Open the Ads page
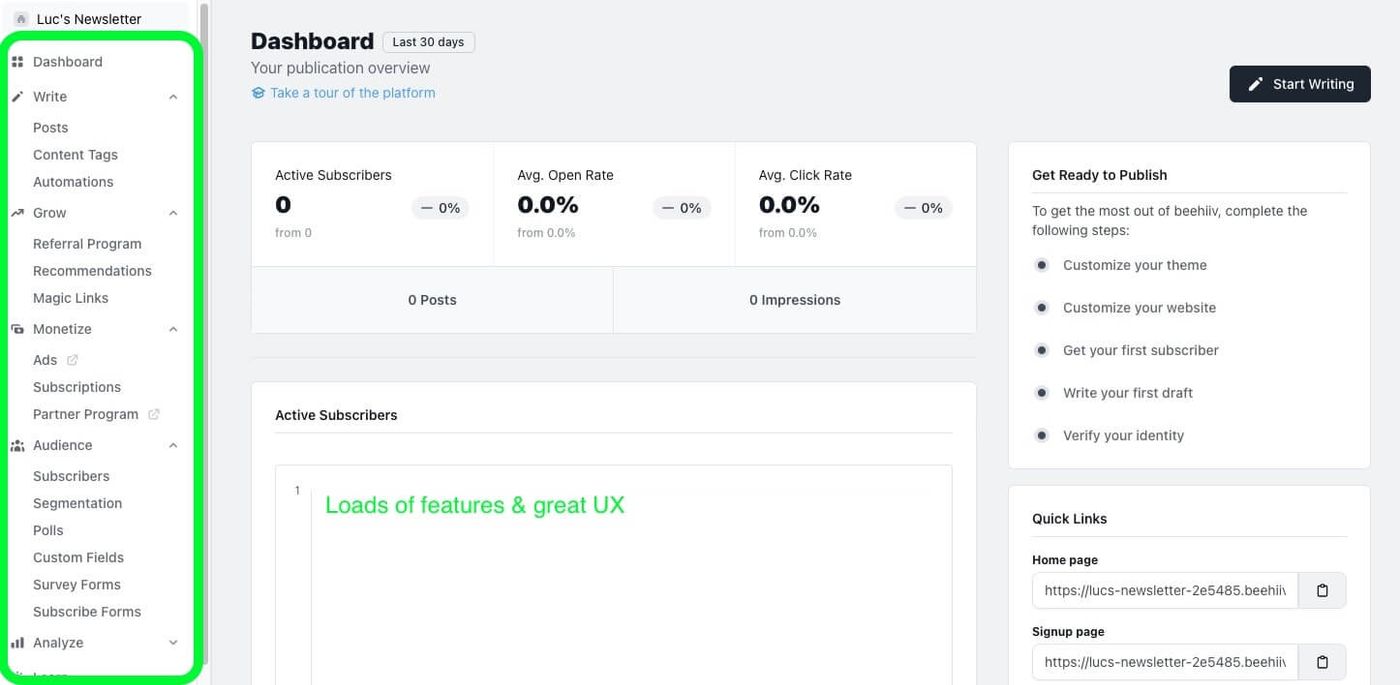1400x685 pixels. (x=45, y=360)
